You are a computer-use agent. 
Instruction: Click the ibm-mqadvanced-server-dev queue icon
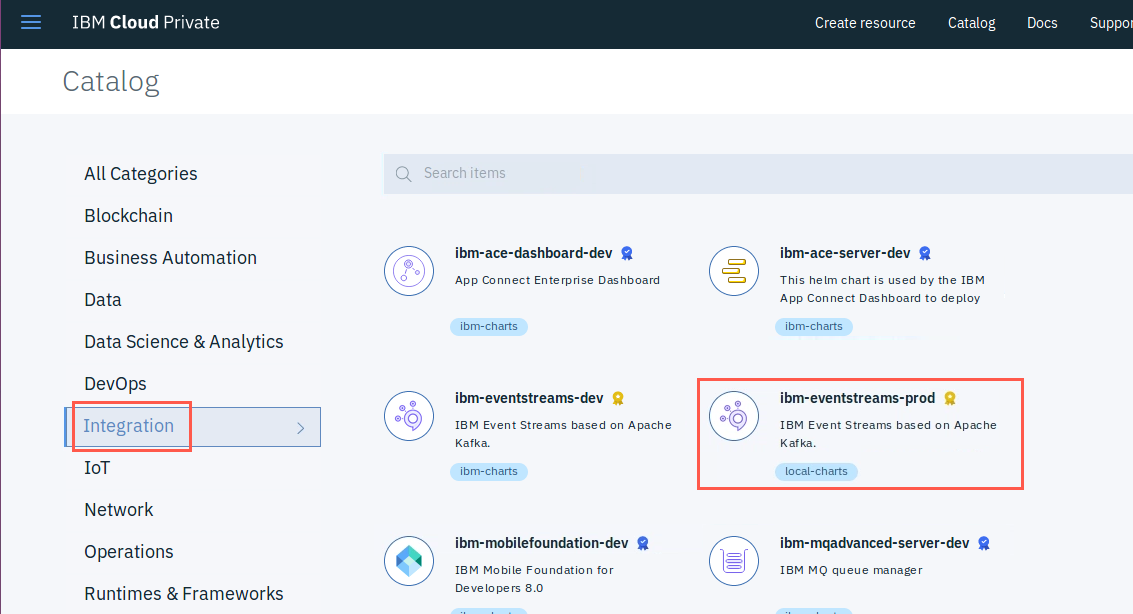tap(734, 561)
